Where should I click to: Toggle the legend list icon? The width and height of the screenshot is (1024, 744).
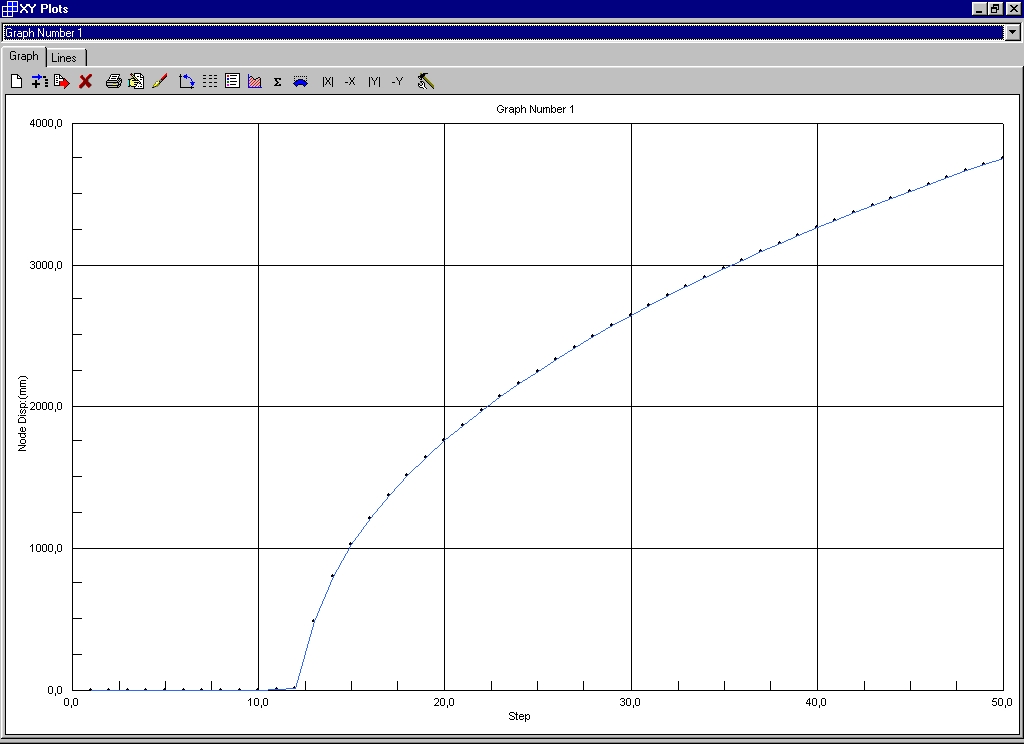tap(232, 81)
